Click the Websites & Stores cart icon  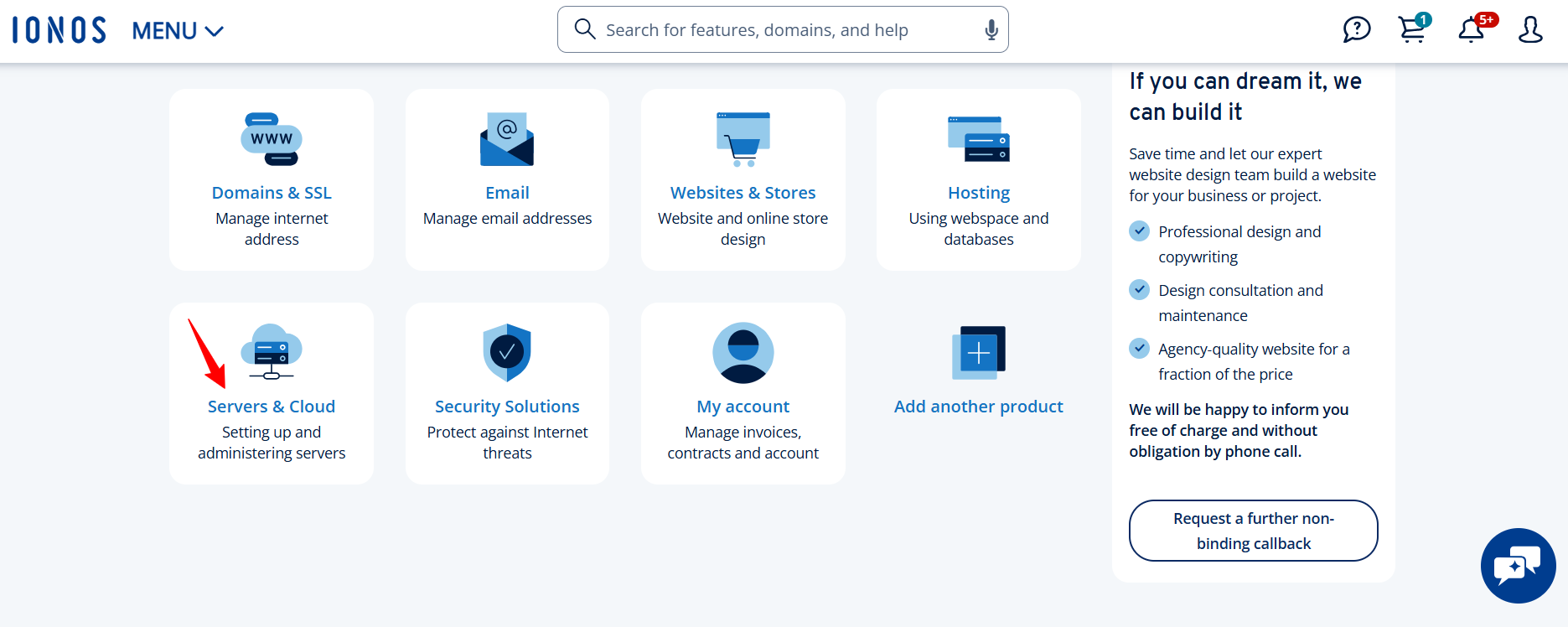tap(743, 139)
